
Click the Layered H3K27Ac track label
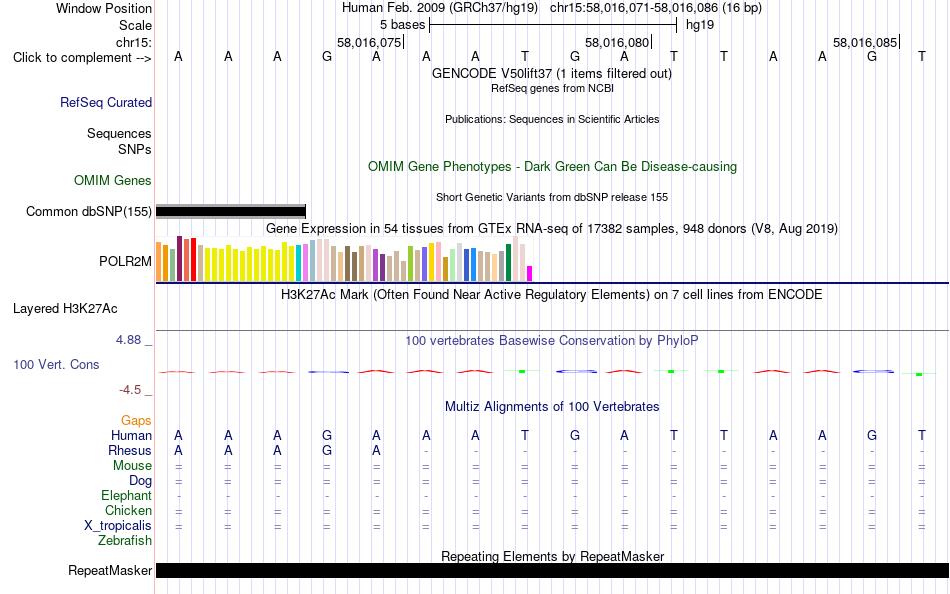tap(65, 309)
